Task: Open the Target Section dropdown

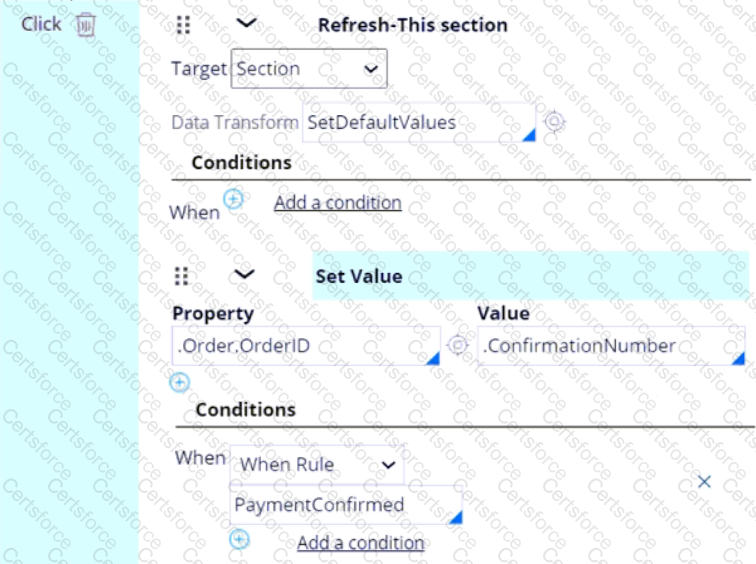Action: [x=309, y=68]
